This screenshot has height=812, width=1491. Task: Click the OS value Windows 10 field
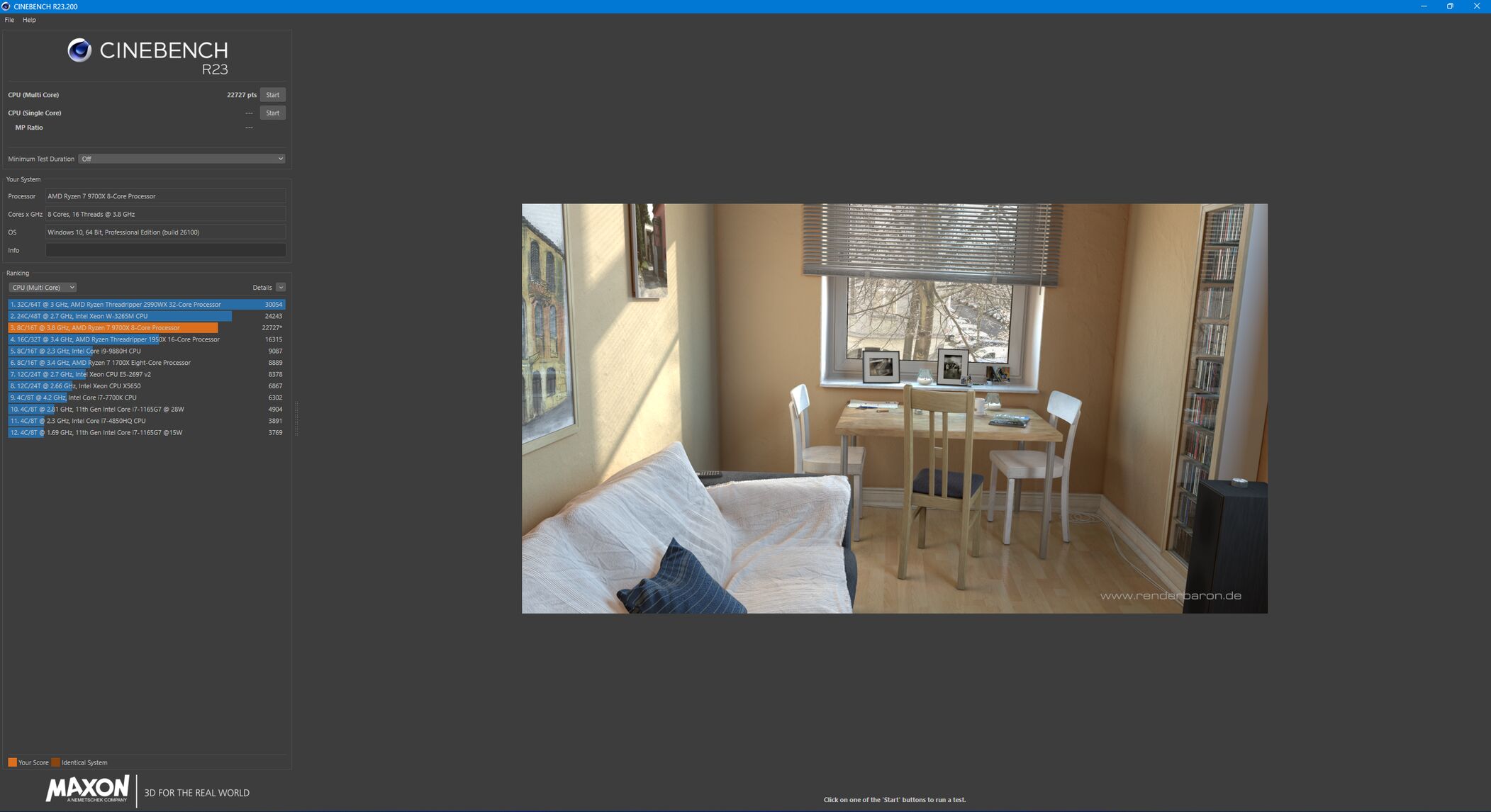pyautogui.click(x=166, y=232)
